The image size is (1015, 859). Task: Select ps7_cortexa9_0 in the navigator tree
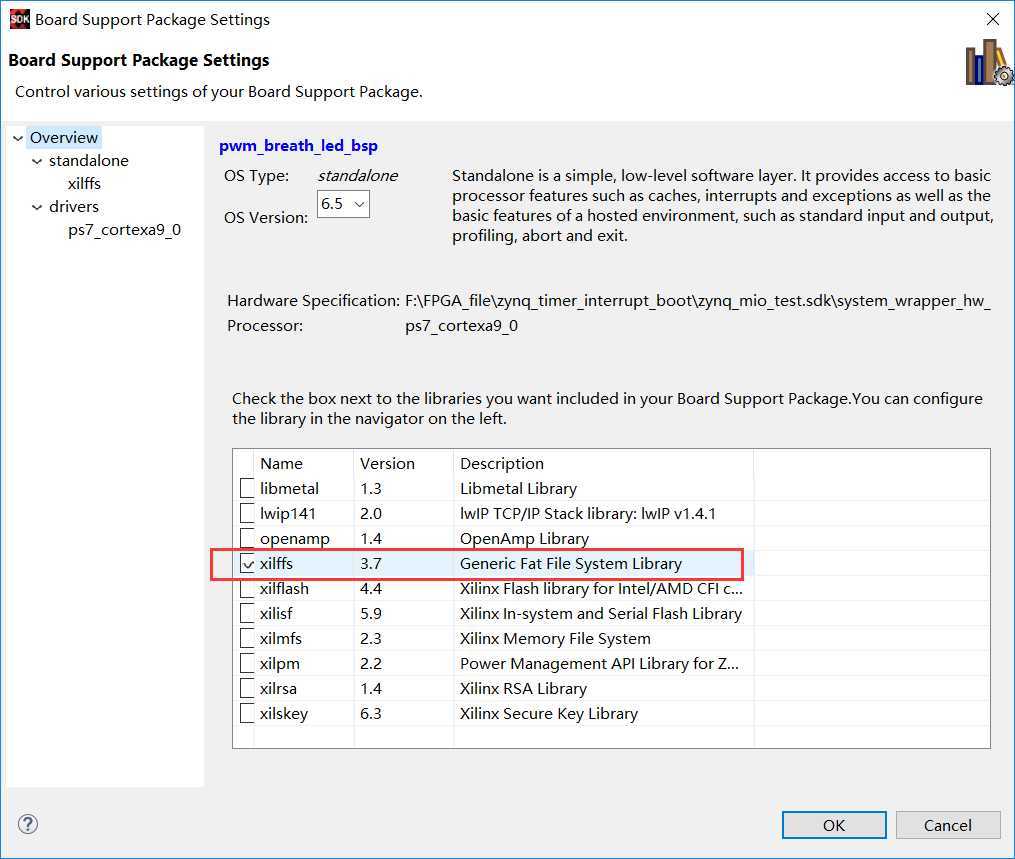click(124, 230)
